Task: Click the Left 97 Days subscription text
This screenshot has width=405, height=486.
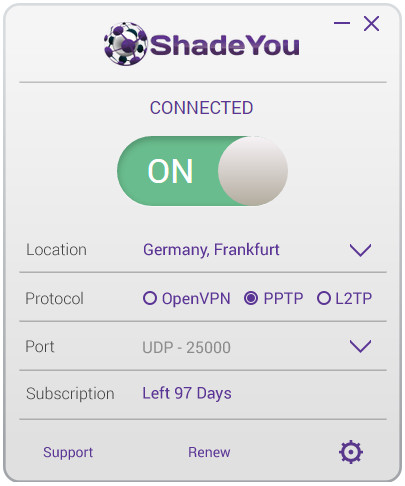Action: click(187, 393)
